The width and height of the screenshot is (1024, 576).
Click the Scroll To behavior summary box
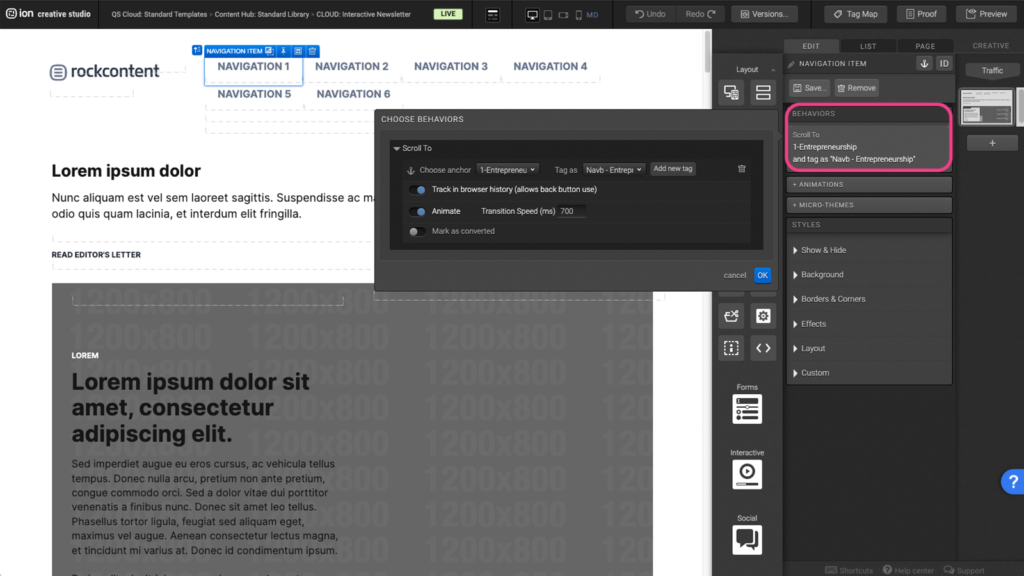[869, 147]
